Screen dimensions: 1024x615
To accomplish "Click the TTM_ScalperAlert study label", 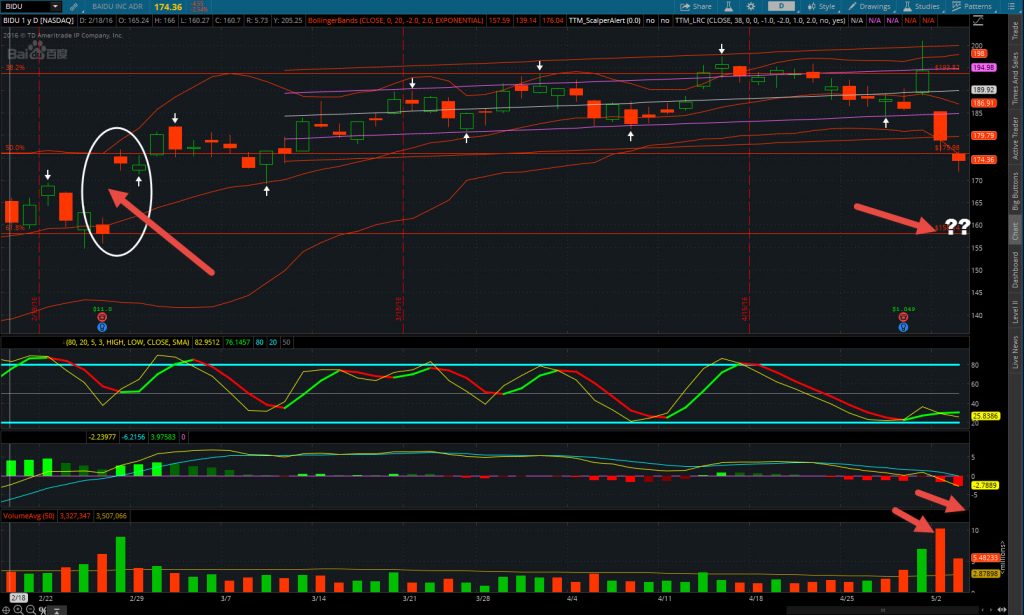I will point(605,21).
